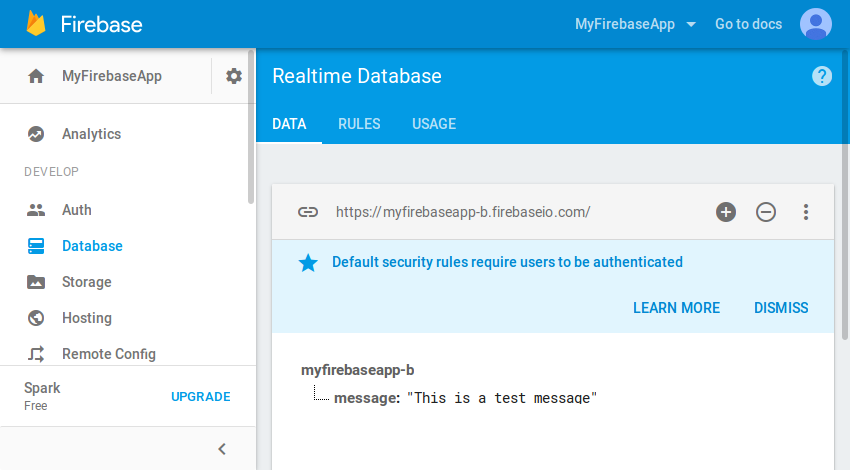Click the sidebar scrollbar thumb
The width and height of the screenshot is (850, 470).
250,126
